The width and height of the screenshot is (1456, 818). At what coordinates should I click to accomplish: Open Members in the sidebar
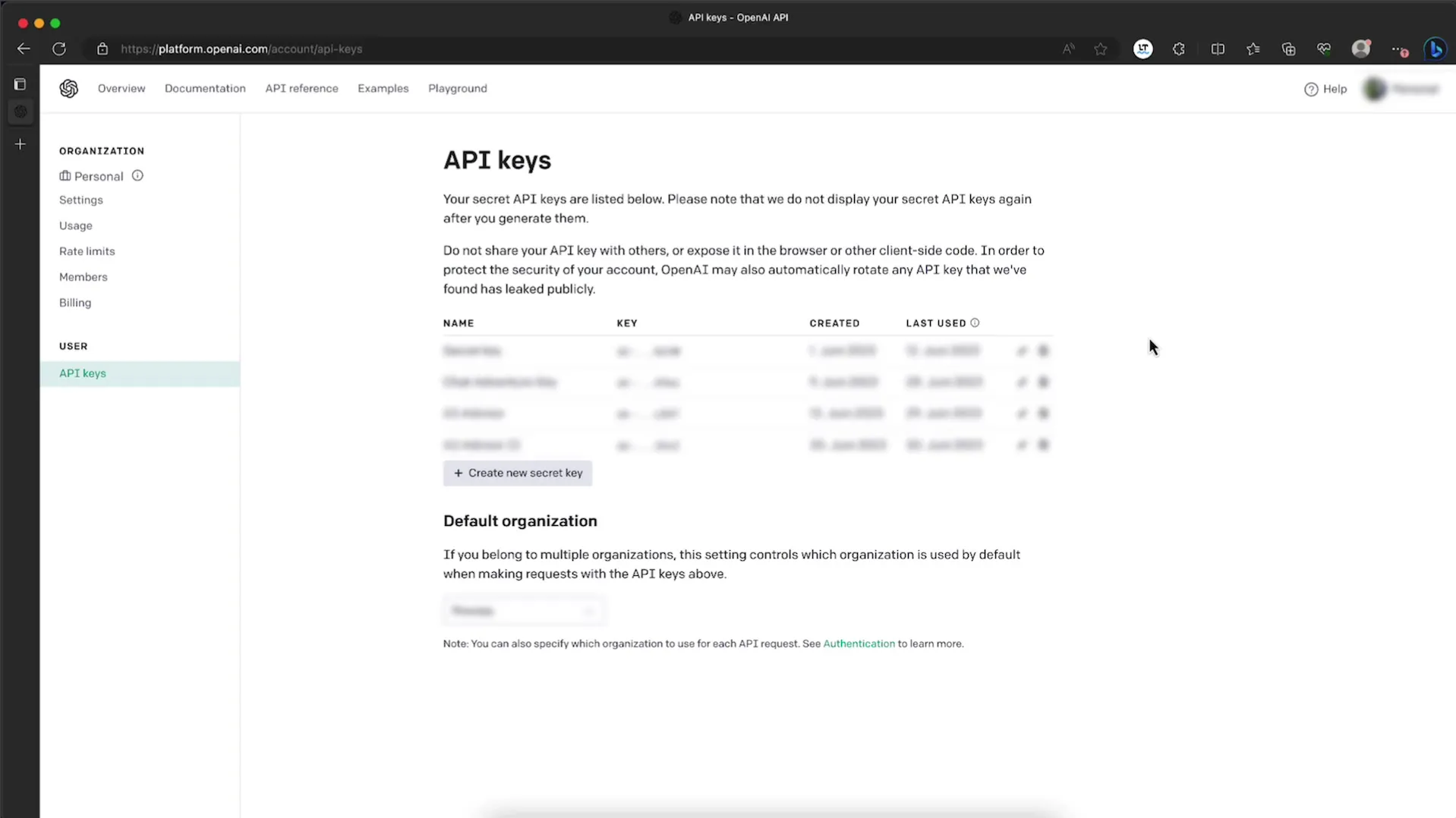84,277
